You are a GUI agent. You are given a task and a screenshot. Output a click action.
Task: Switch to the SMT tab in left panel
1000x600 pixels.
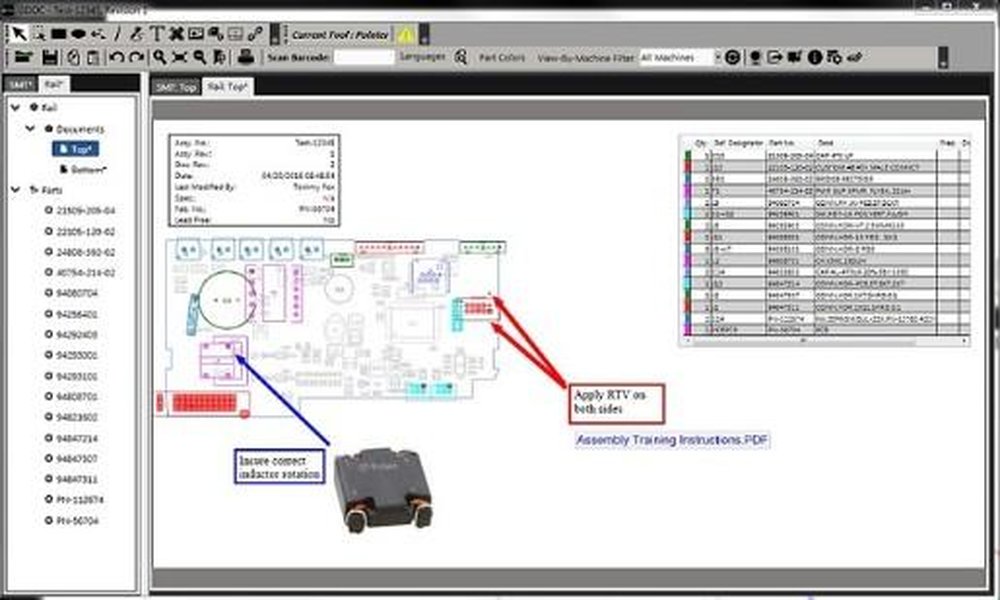[x=18, y=84]
